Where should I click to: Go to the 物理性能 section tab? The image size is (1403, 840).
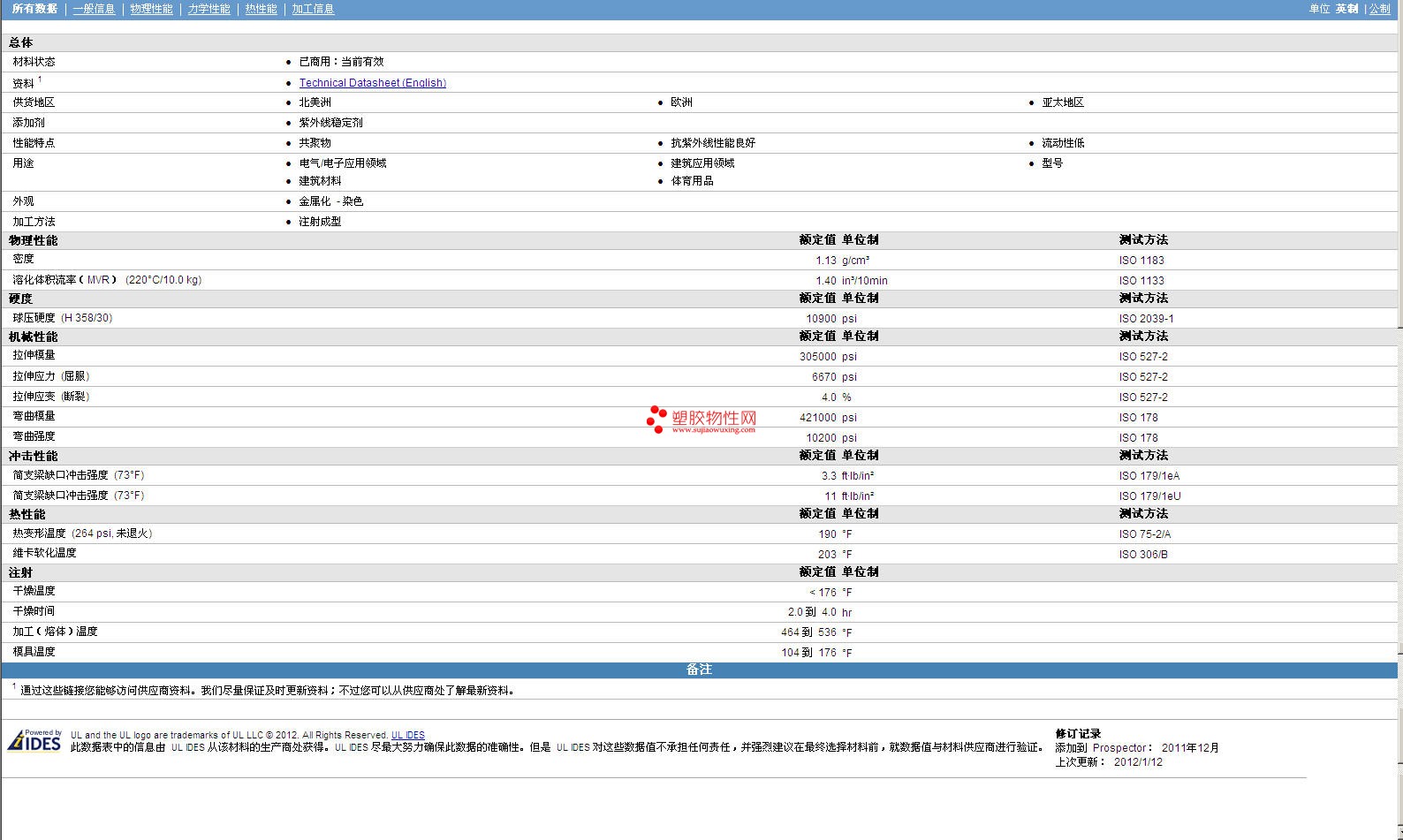pyautogui.click(x=151, y=9)
